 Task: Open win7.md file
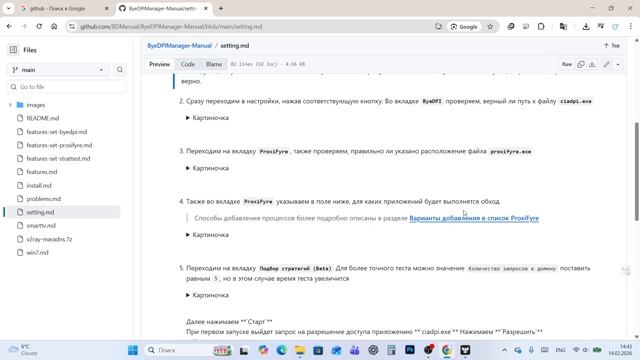coord(37,253)
